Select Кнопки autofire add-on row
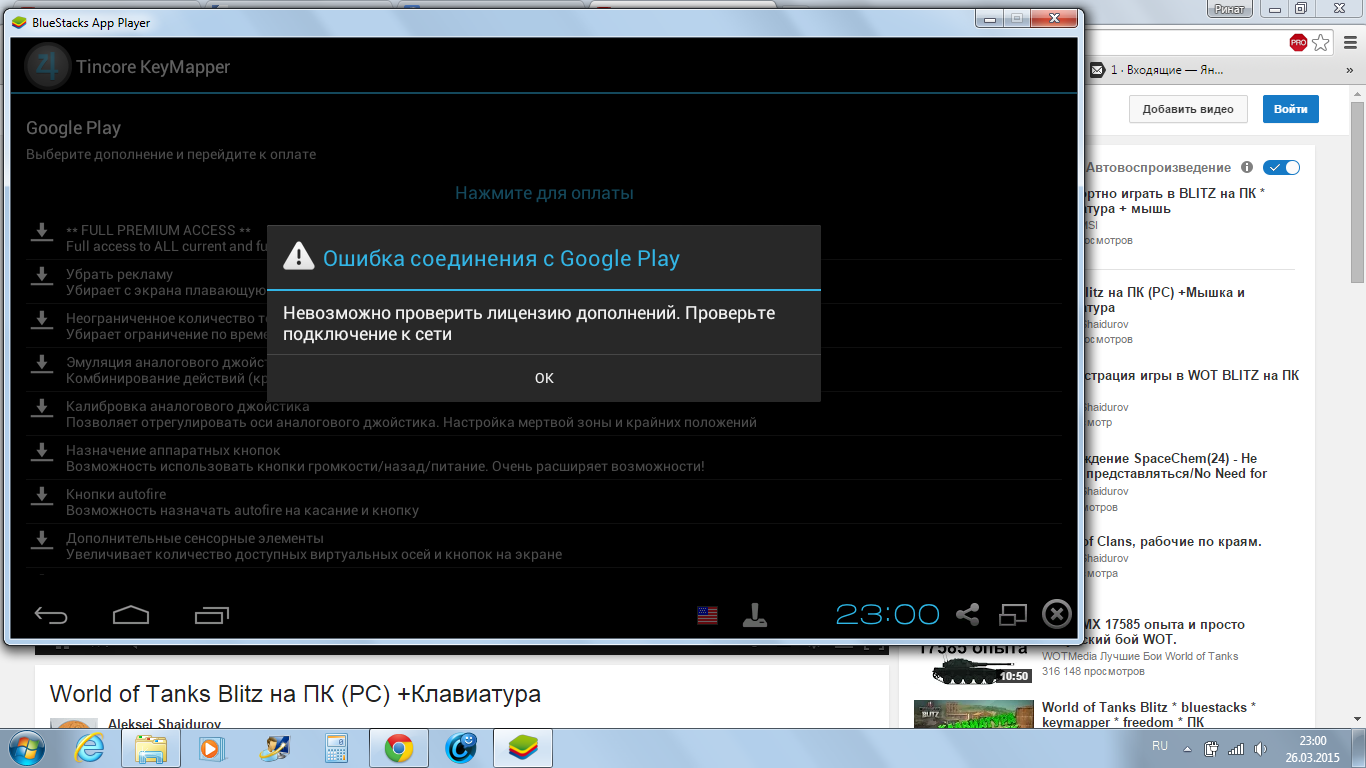This screenshot has height=768, width=1366. (x=544, y=502)
